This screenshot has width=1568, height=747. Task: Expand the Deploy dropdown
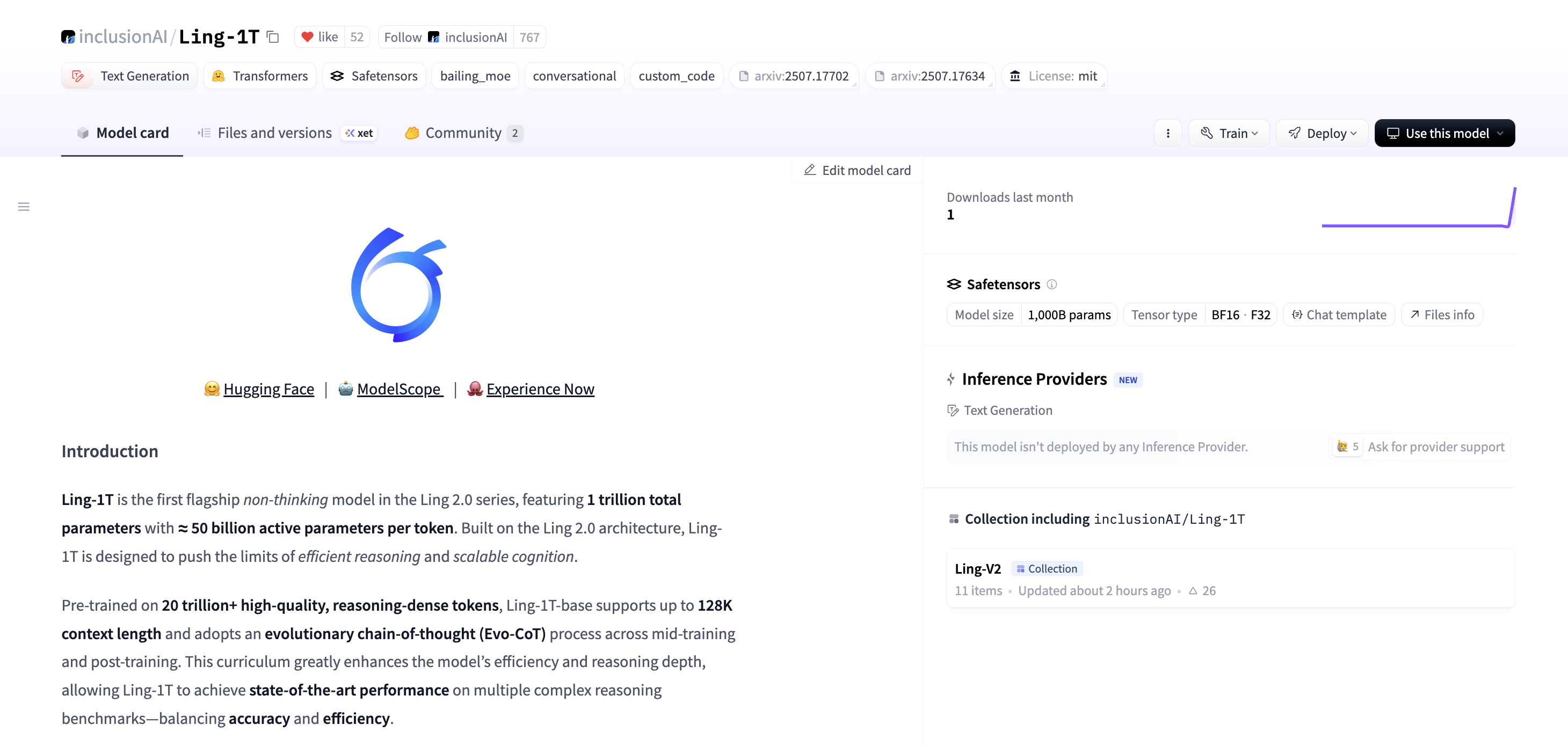click(x=1322, y=133)
